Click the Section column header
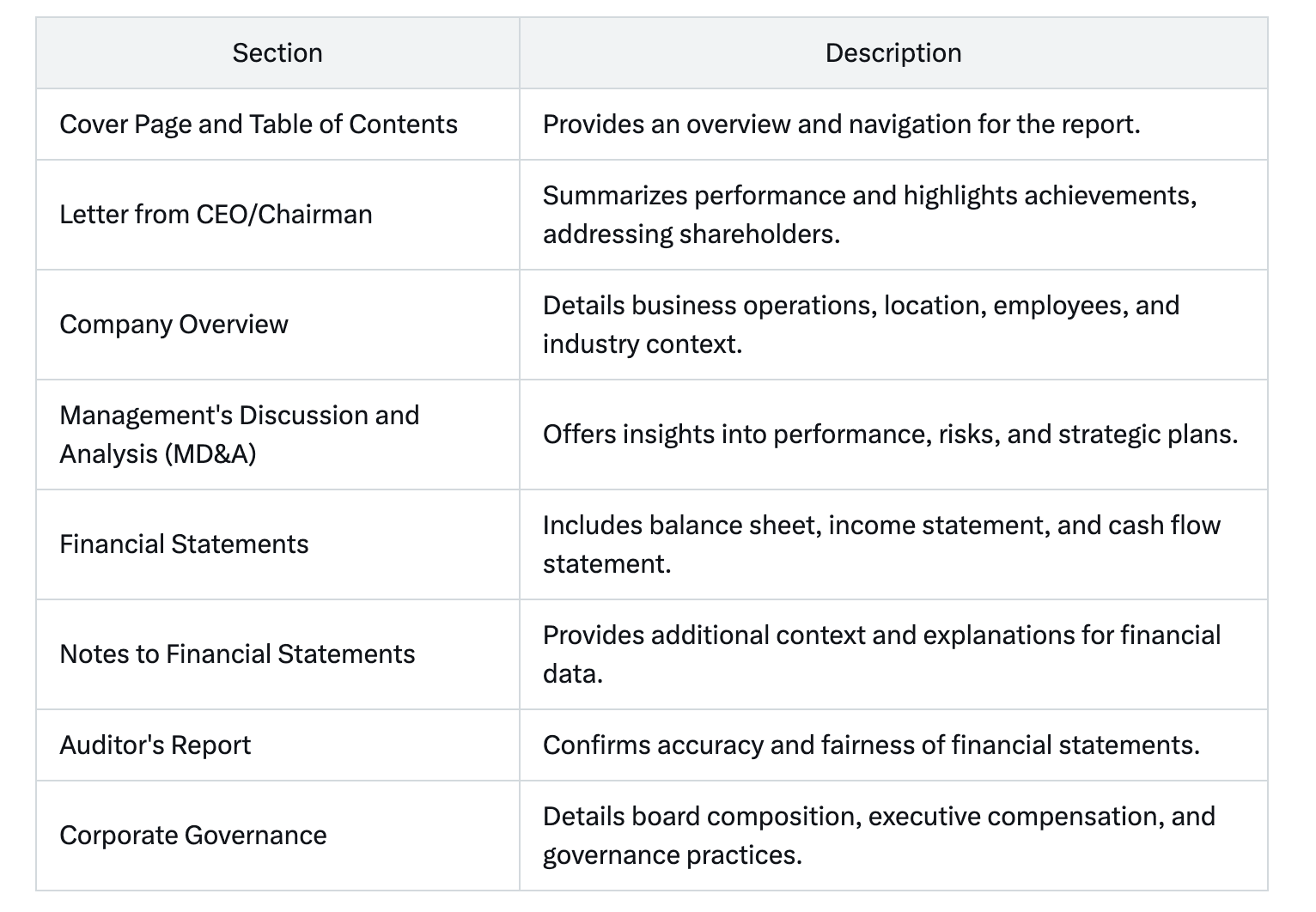Image resolution: width=1316 pixels, height=912 pixels. [x=277, y=53]
